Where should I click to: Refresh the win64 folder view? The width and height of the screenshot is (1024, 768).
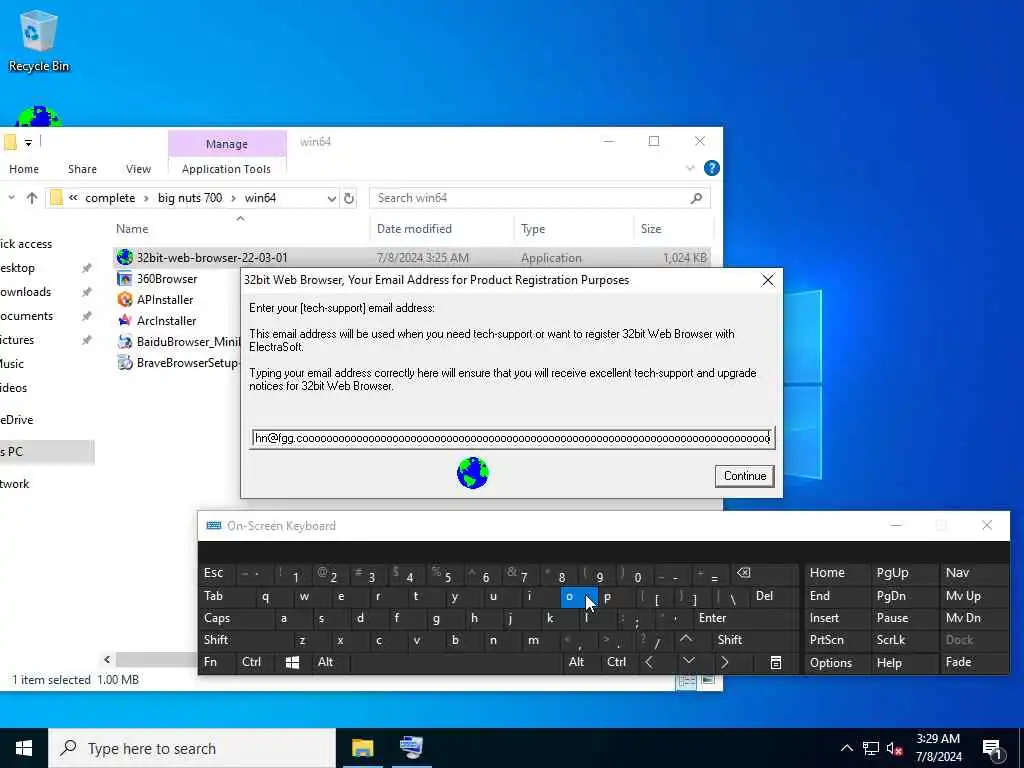[x=349, y=198]
